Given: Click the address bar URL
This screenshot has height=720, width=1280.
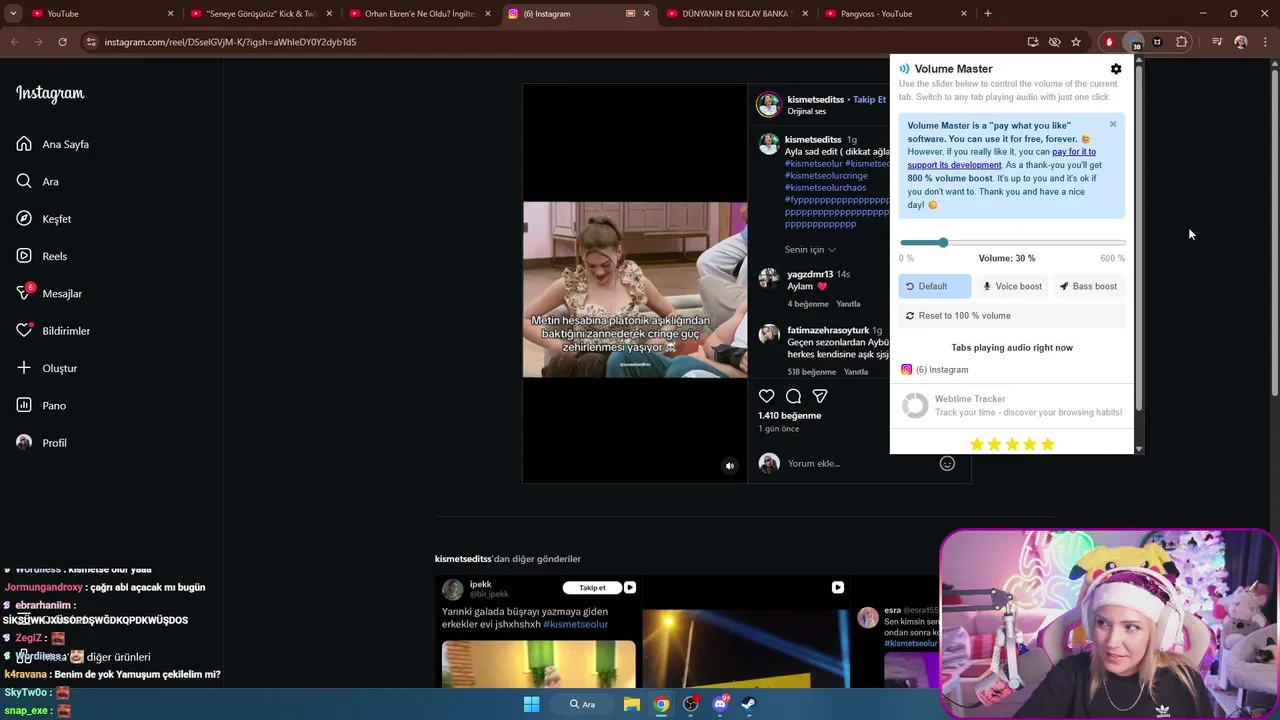Looking at the screenshot, I should pyautogui.click(x=230, y=42).
